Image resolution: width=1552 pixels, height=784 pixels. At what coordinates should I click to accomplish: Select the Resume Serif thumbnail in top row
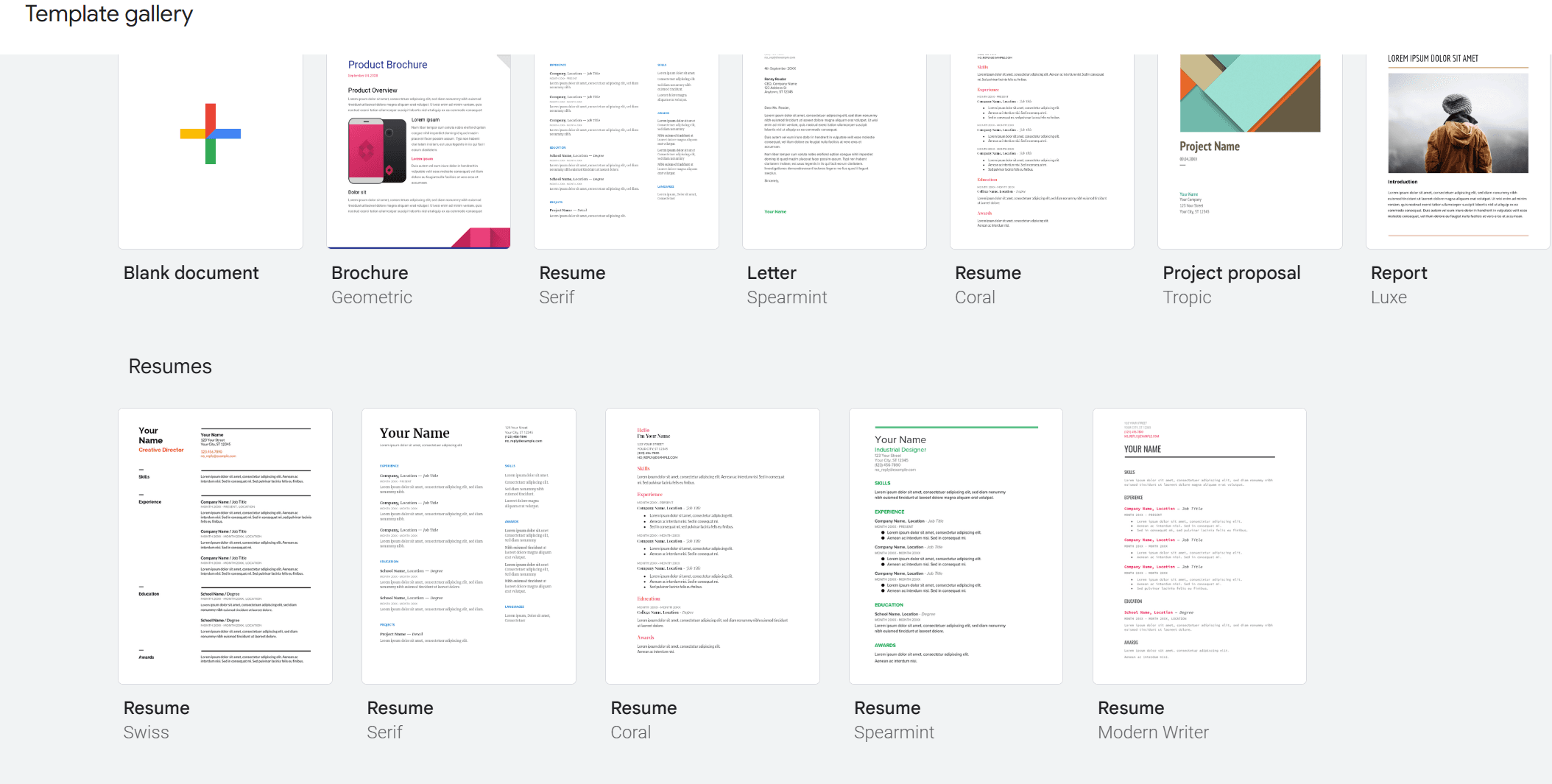(627, 152)
